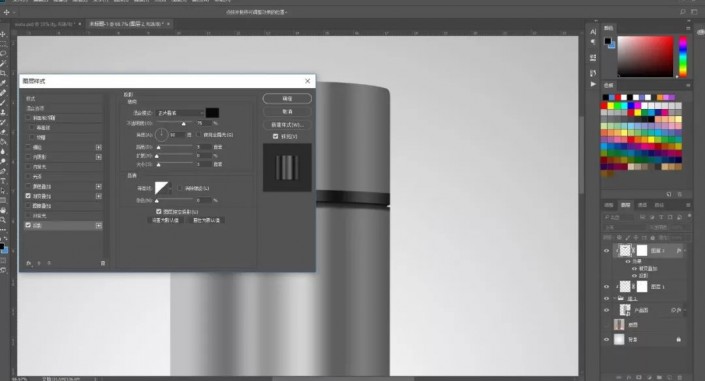Collapse the group folder in the Layers panel
This screenshot has height=381, width=705.
(x=615, y=298)
